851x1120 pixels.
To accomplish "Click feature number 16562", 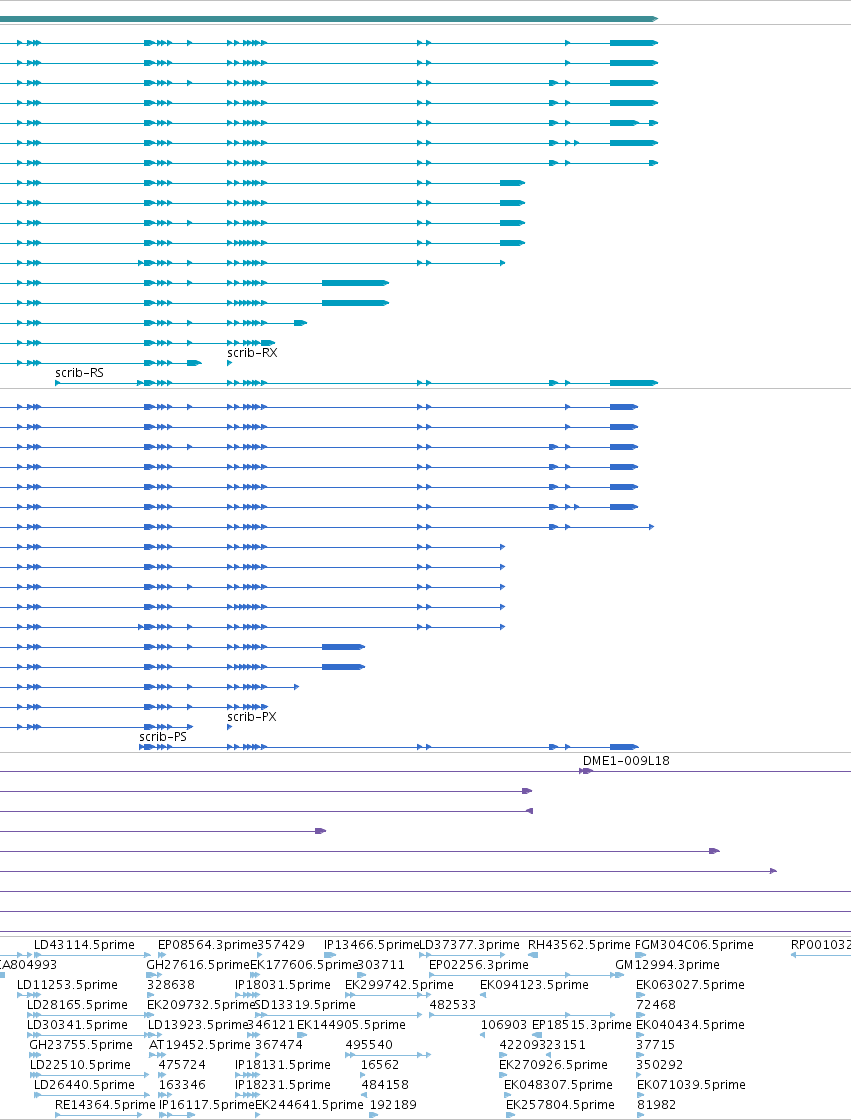I will 379,1065.
